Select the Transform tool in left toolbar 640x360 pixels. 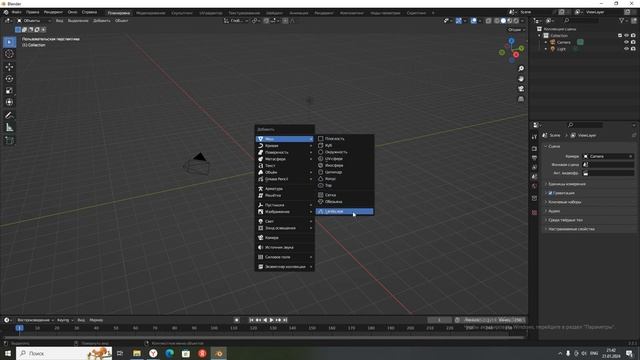point(9,102)
